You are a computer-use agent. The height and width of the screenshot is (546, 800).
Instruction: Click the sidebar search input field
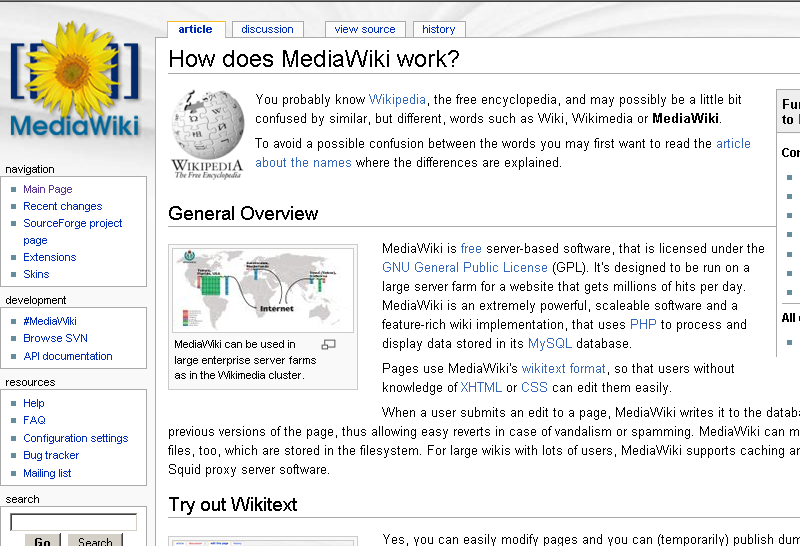pos(73,522)
